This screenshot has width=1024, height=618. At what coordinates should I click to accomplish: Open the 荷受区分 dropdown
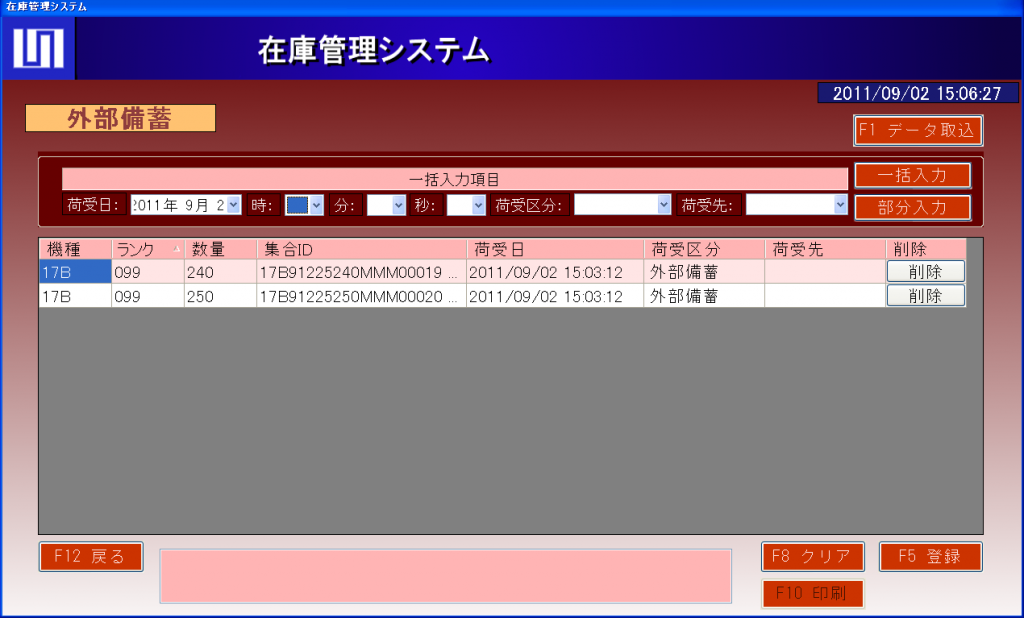point(664,205)
